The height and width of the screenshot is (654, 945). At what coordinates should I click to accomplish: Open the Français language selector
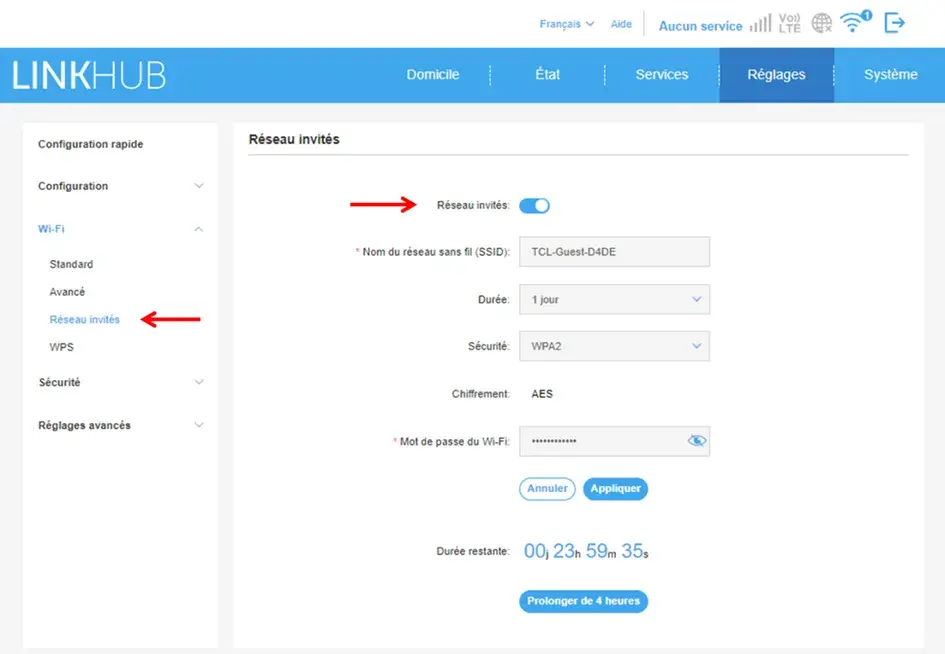pos(567,24)
